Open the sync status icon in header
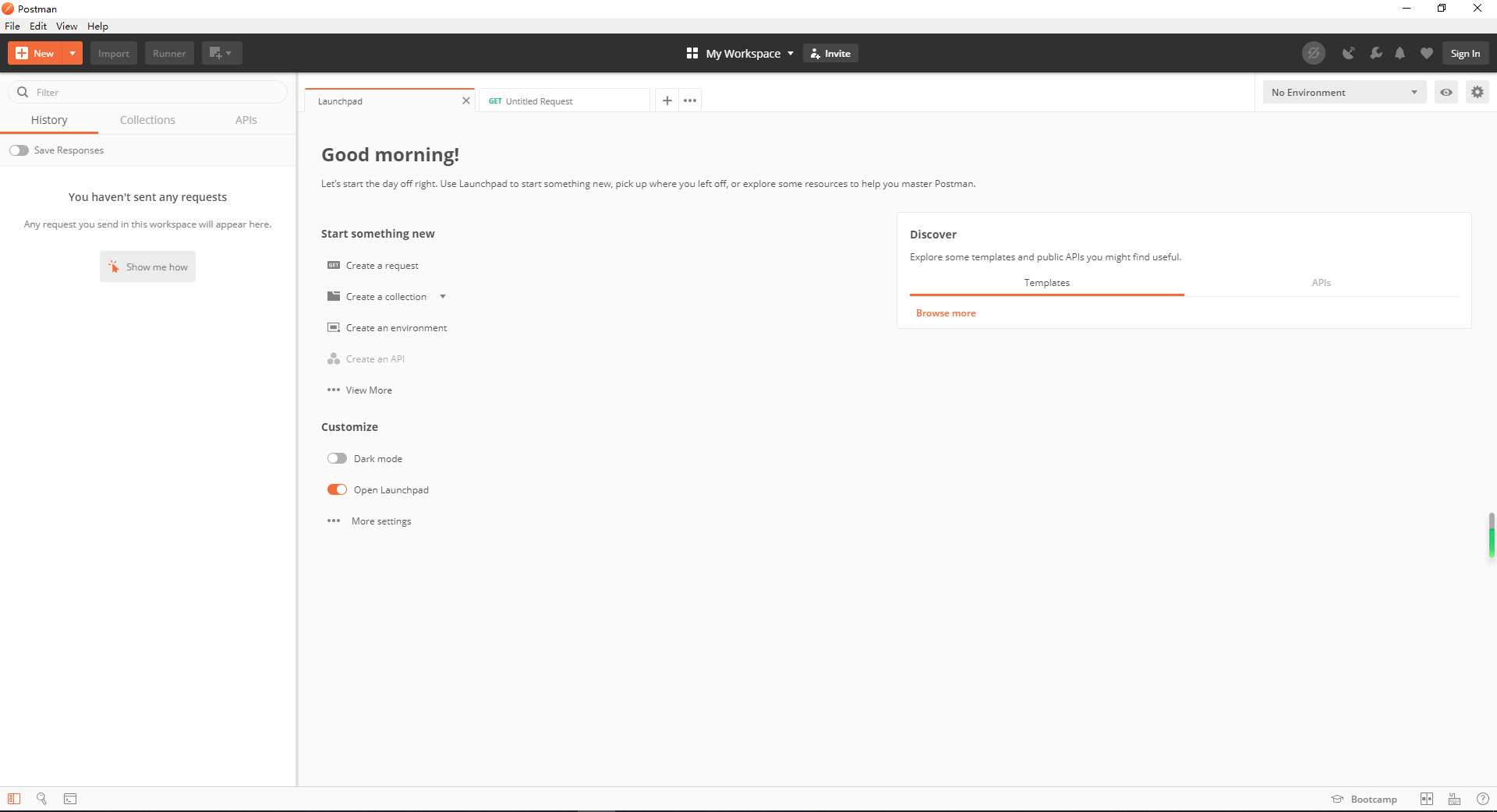 [1314, 53]
